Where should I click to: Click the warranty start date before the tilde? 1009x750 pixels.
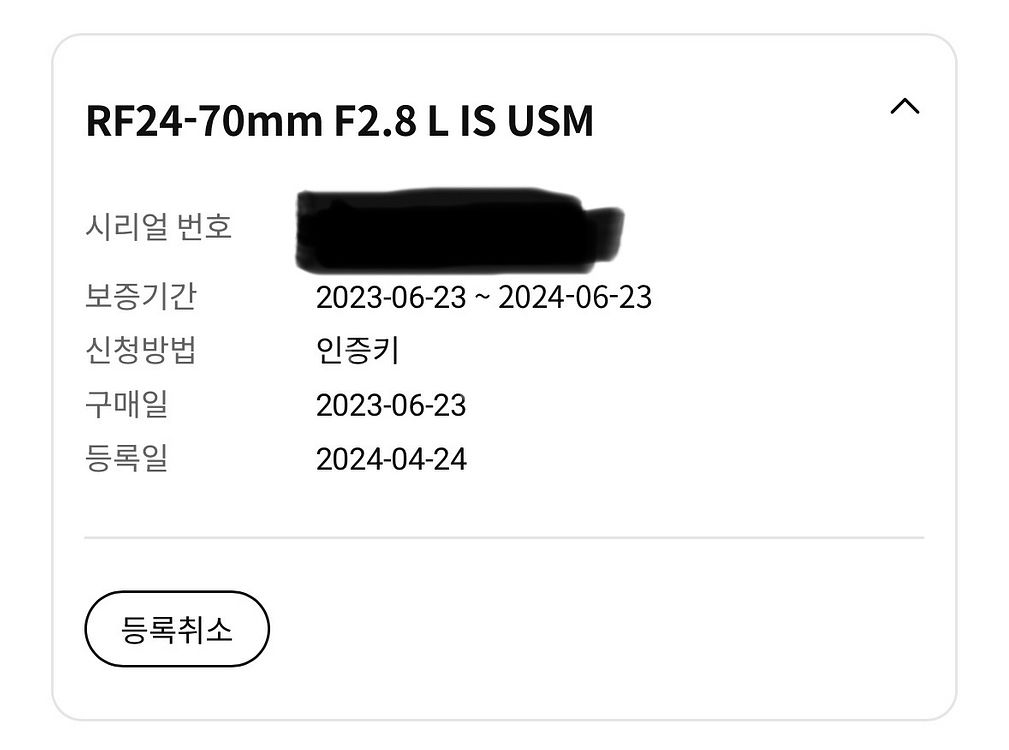click(391, 297)
